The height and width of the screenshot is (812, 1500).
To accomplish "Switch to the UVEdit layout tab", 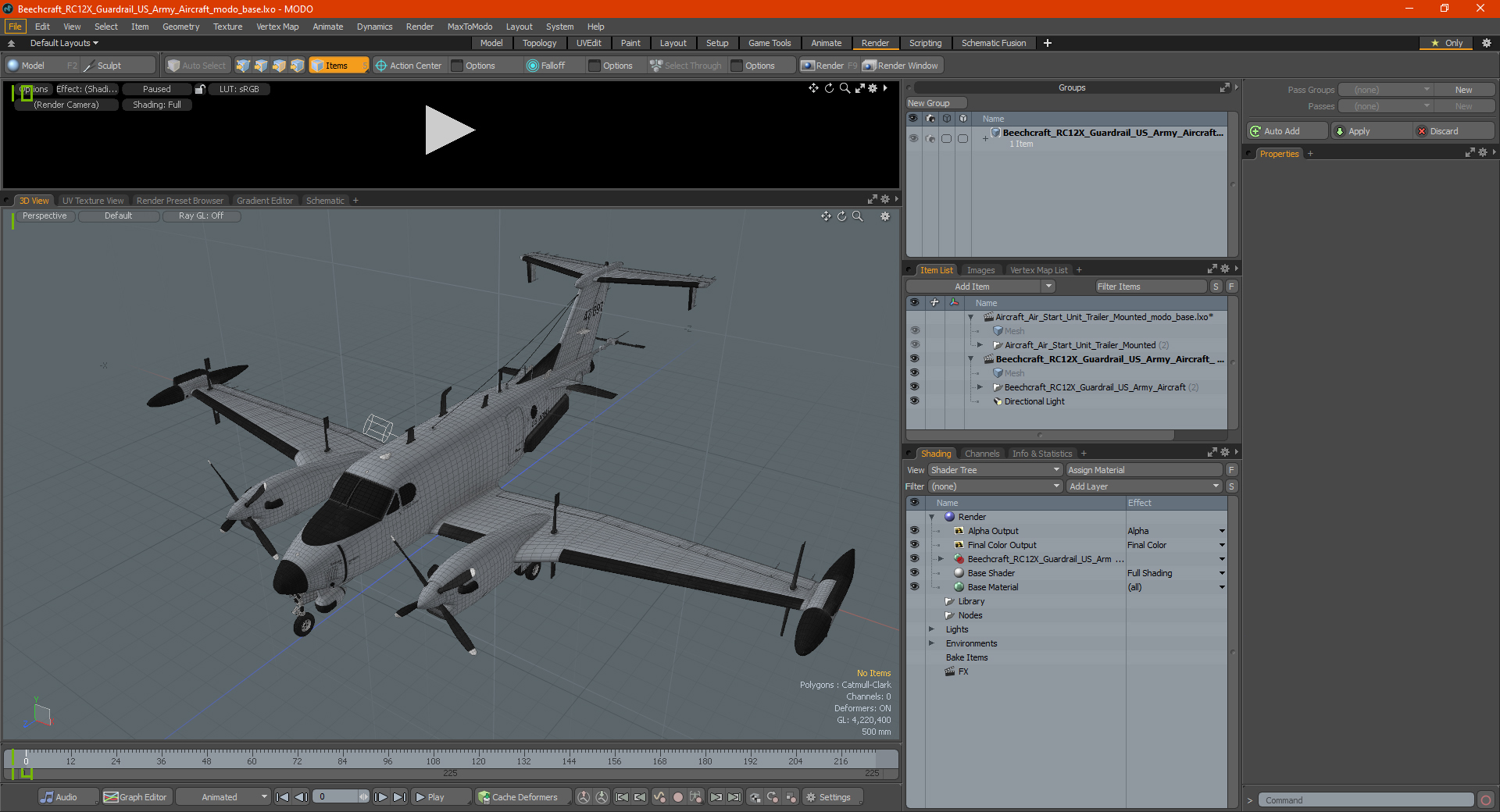I will point(588,43).
